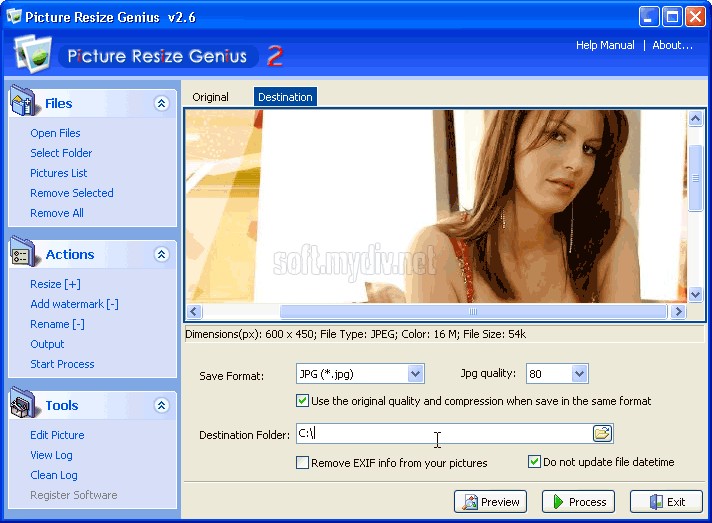Screen dimensions: 712x523
Task: Click the title bar application icon
Action: point(14,16)
